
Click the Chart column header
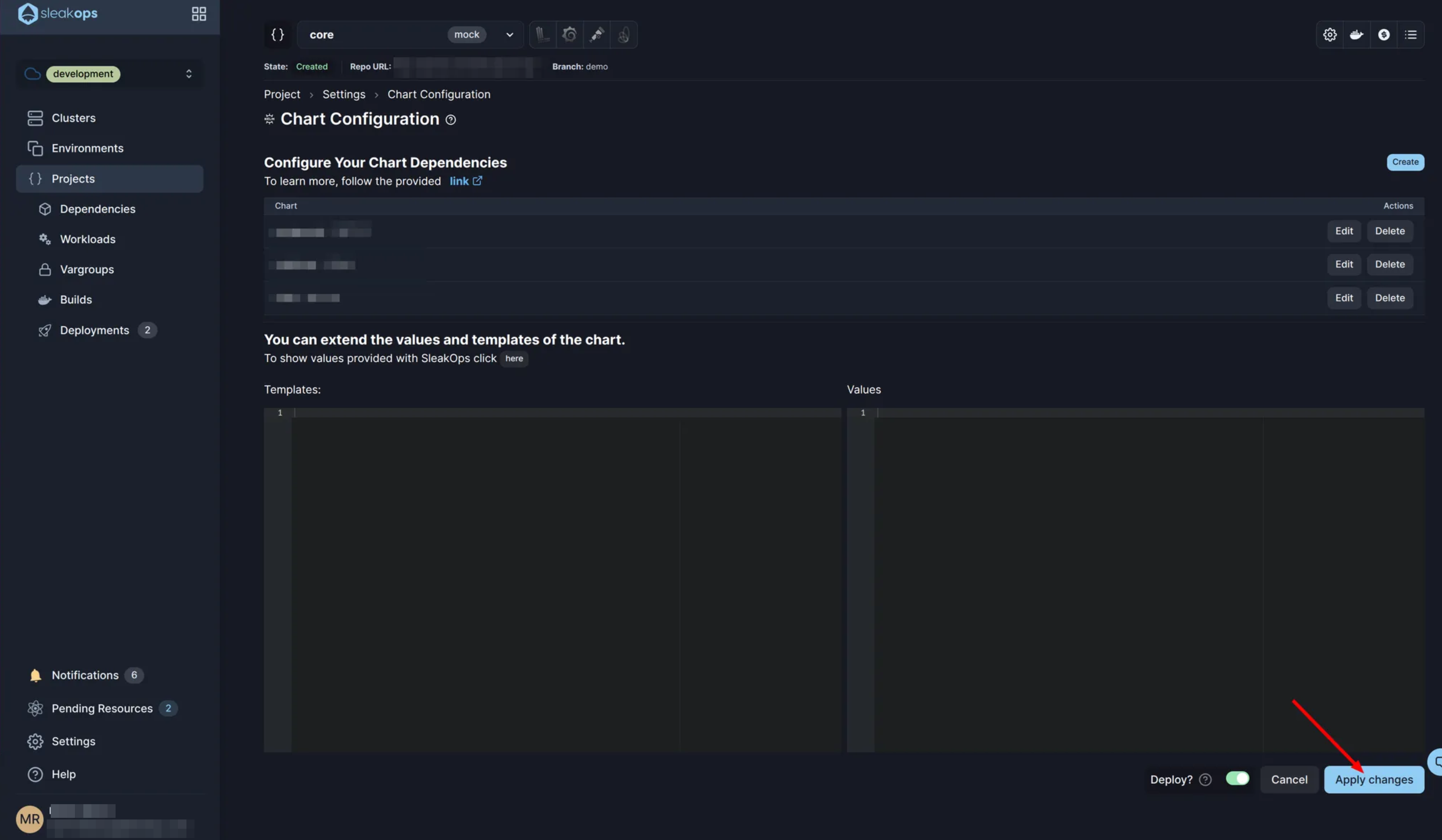(286, 206)
